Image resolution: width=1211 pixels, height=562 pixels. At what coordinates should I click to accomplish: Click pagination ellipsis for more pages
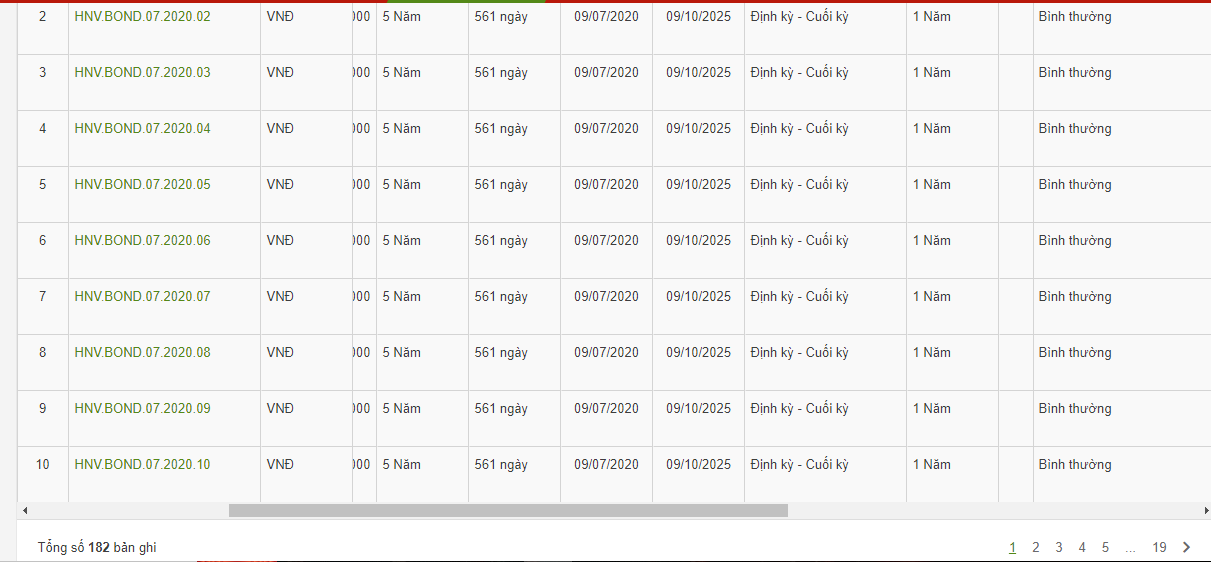point(1130,547)
